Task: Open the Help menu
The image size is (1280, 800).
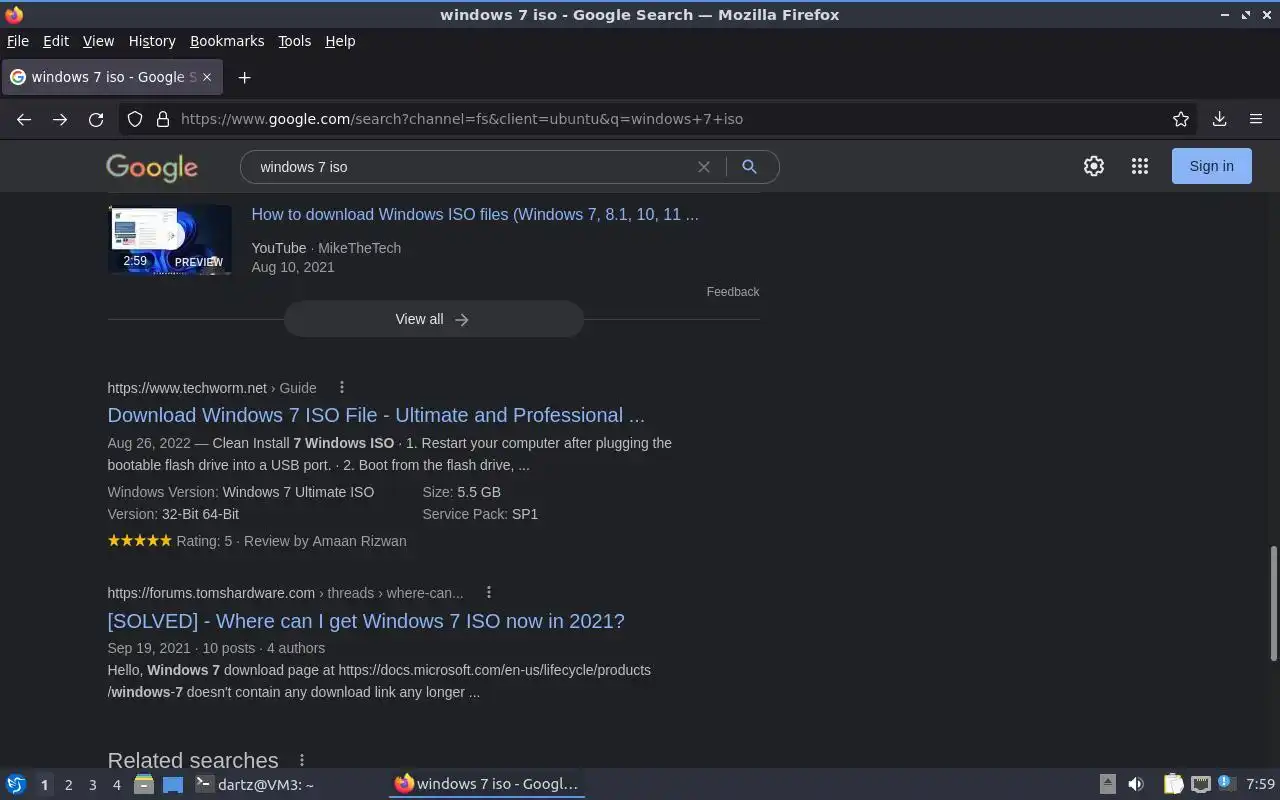Action: pyautogui.click(x=340, y=41)
